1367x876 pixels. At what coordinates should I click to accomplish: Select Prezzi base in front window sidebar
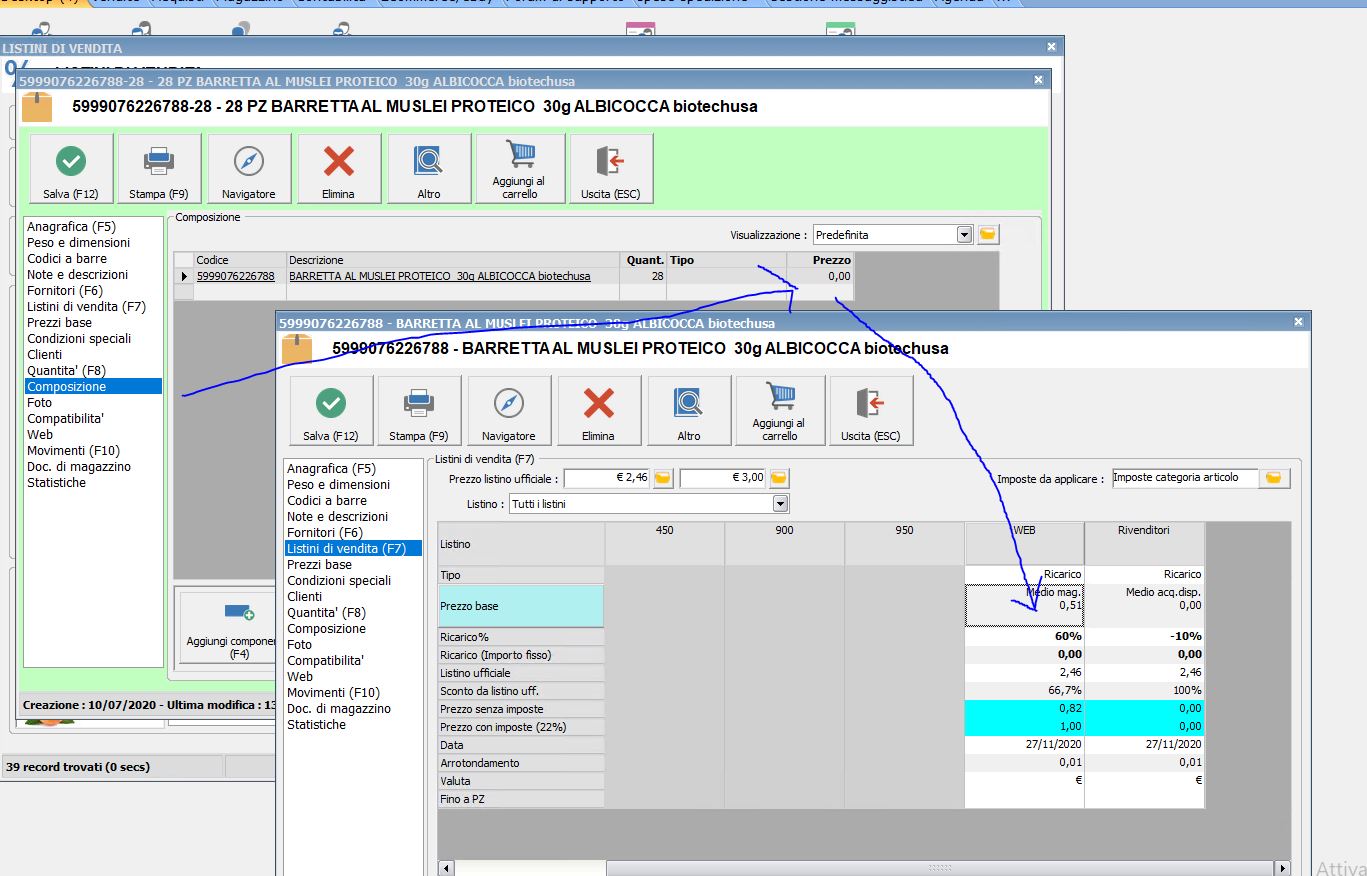tap(319, 565)
